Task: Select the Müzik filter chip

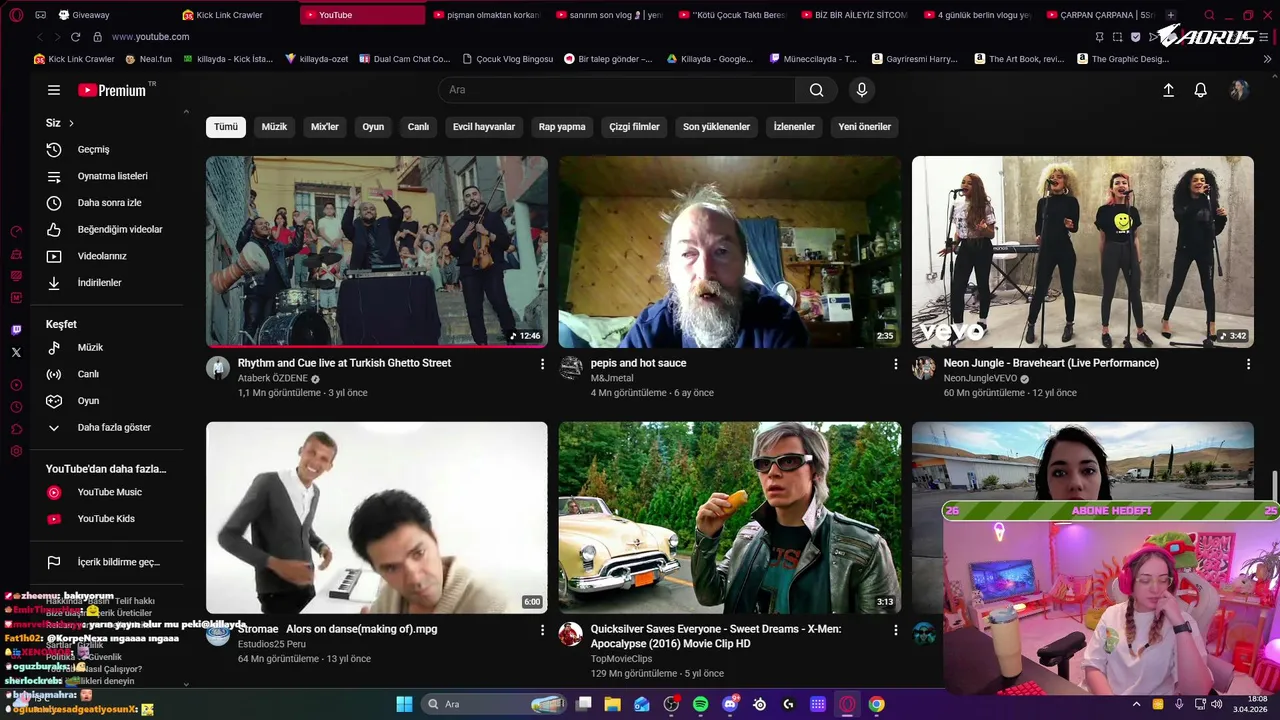Action: (x=274, y=127)
